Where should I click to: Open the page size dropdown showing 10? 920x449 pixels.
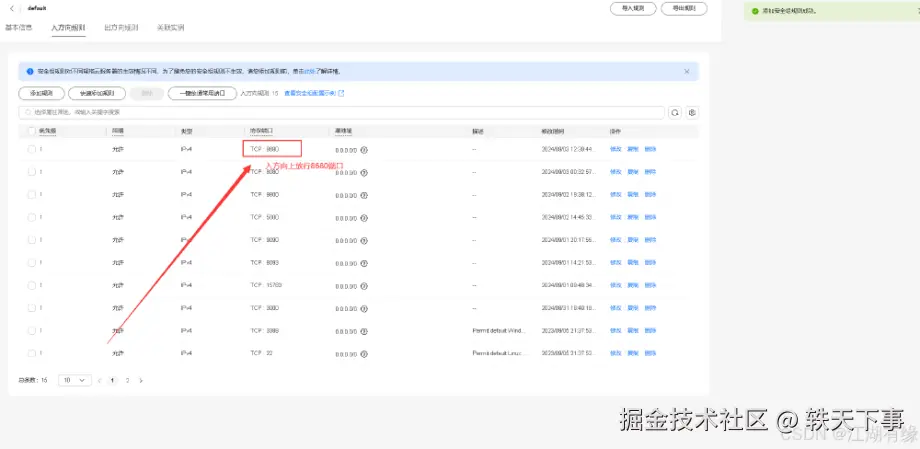75,380
